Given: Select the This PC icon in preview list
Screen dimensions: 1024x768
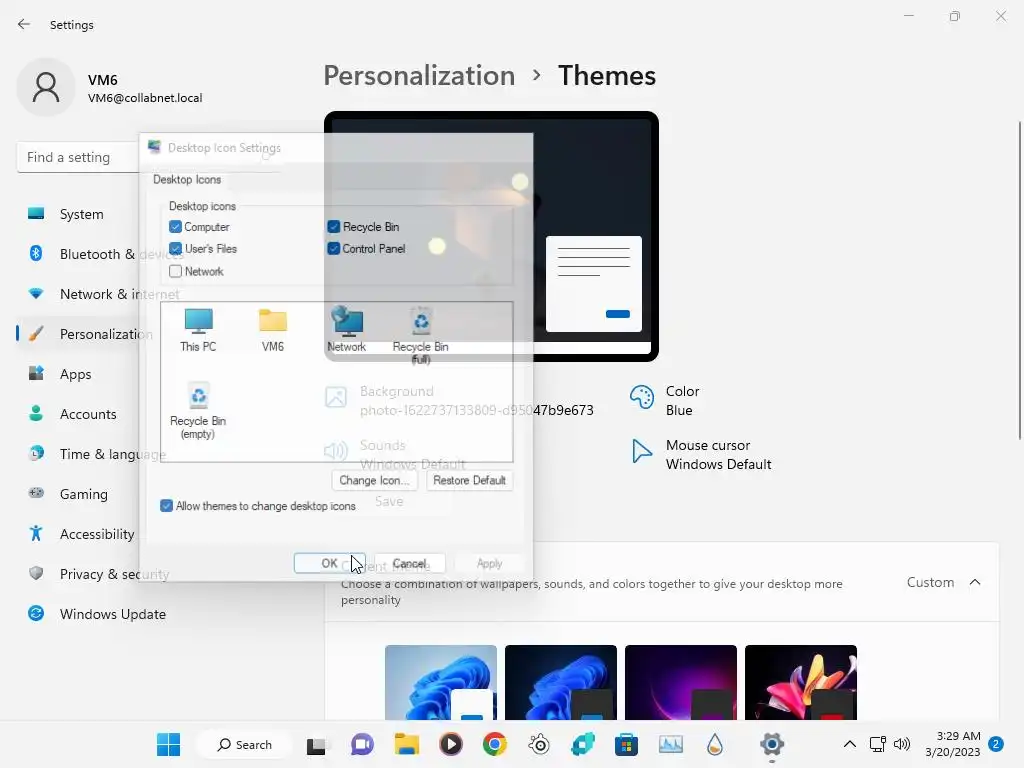Looking at the screenshot, I should click(x=199, y=330).
